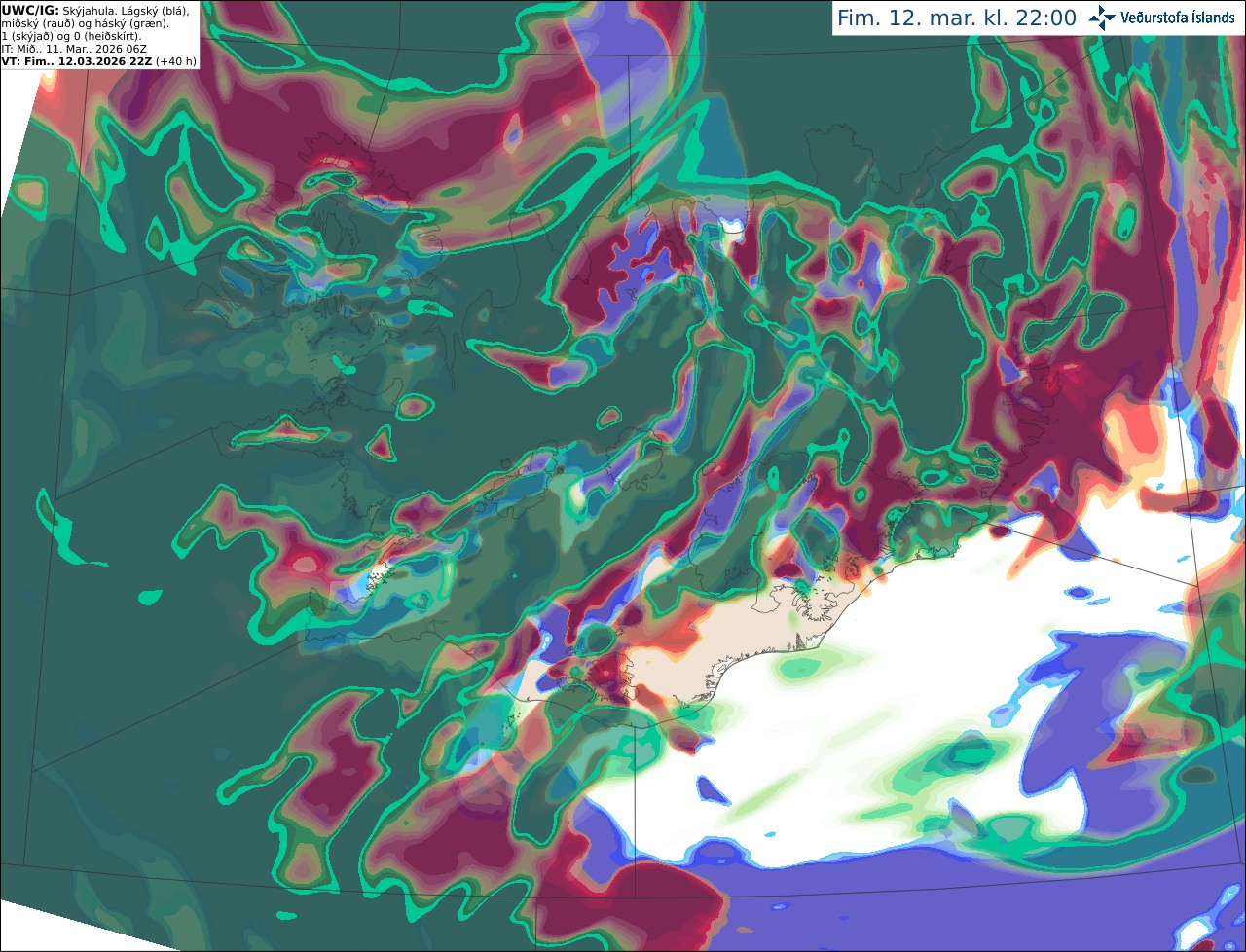Click the Veðurstofa Íslands logo icon
The width and height of the screenshot is (1246, 952).
[x=1102, y=18]
